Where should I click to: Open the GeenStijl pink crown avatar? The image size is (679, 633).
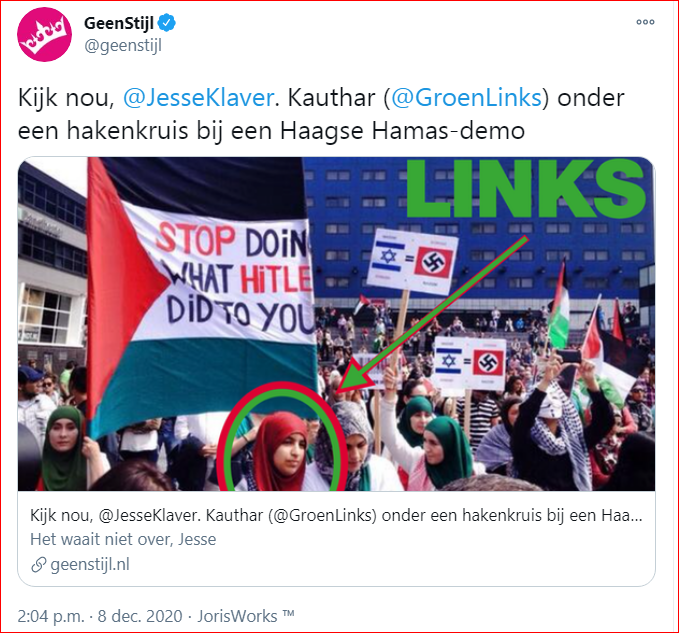(x=44, y=34)
